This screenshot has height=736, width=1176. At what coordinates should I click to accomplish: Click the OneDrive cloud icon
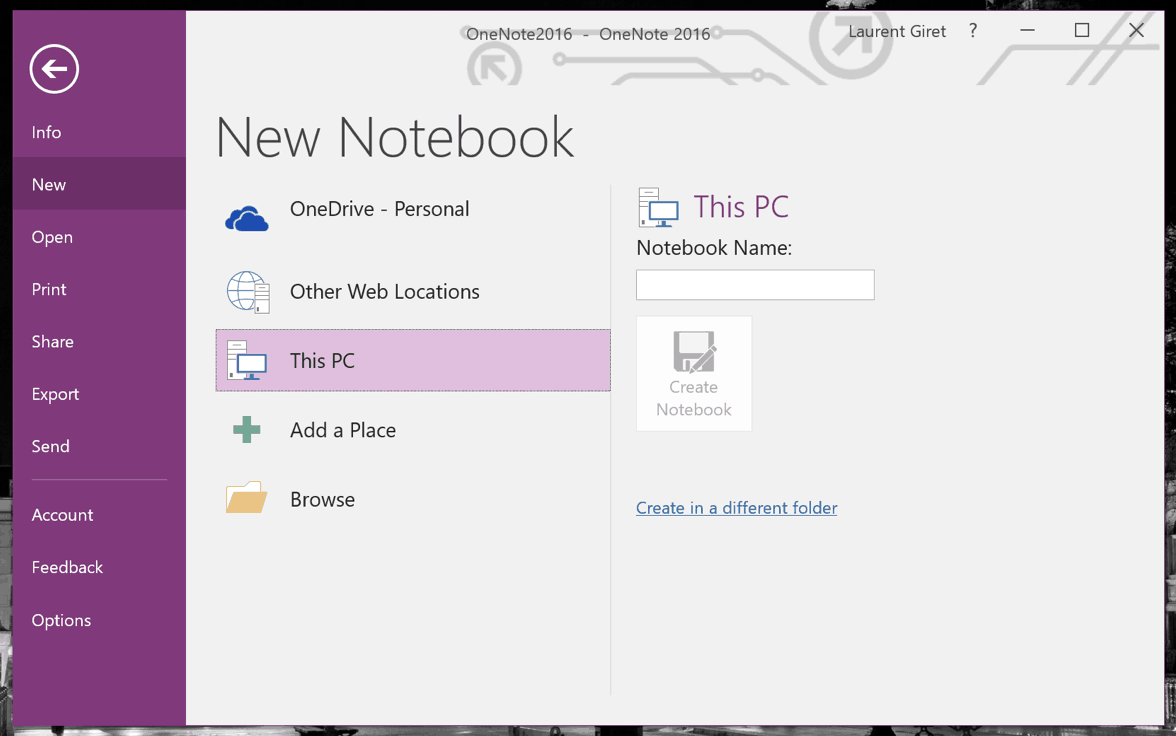pyautogui.click(x=247, y=218)
